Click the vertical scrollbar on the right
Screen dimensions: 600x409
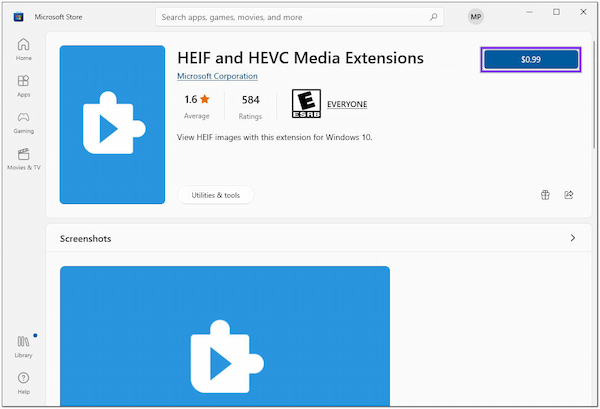[x=594, y=94]
